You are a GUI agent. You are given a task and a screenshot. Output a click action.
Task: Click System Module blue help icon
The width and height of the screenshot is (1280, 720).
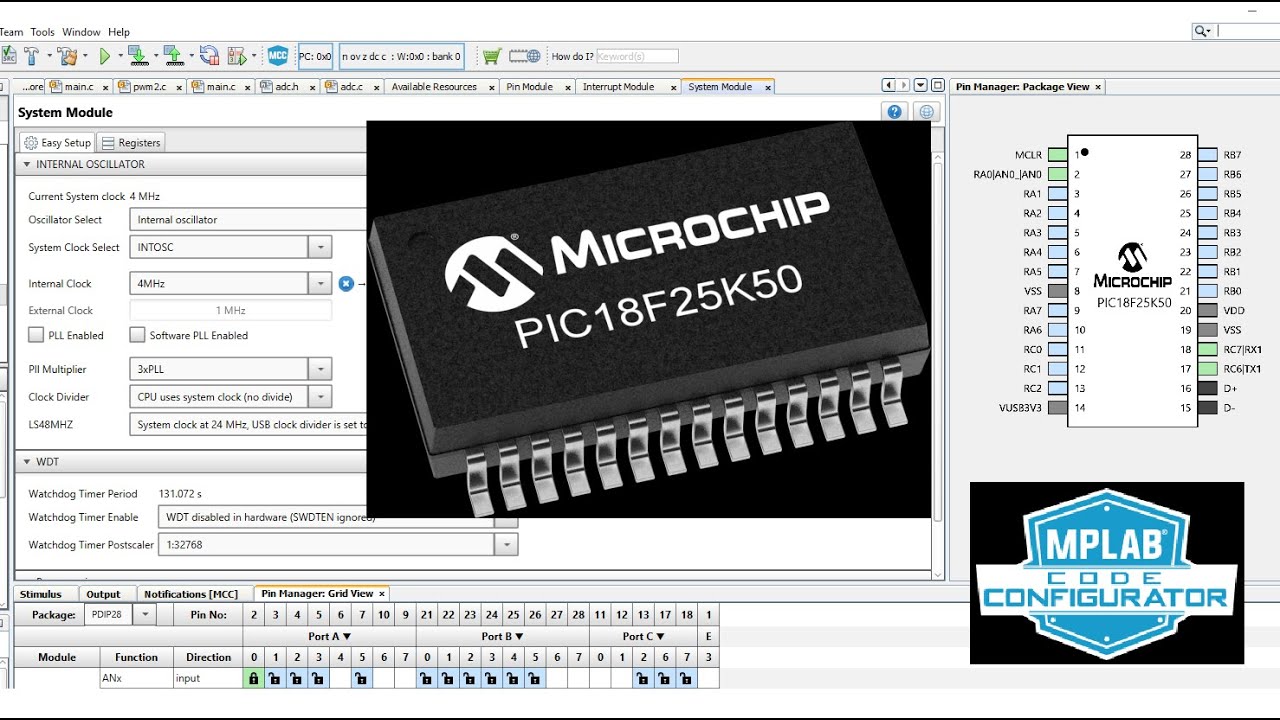coord(895,112)
